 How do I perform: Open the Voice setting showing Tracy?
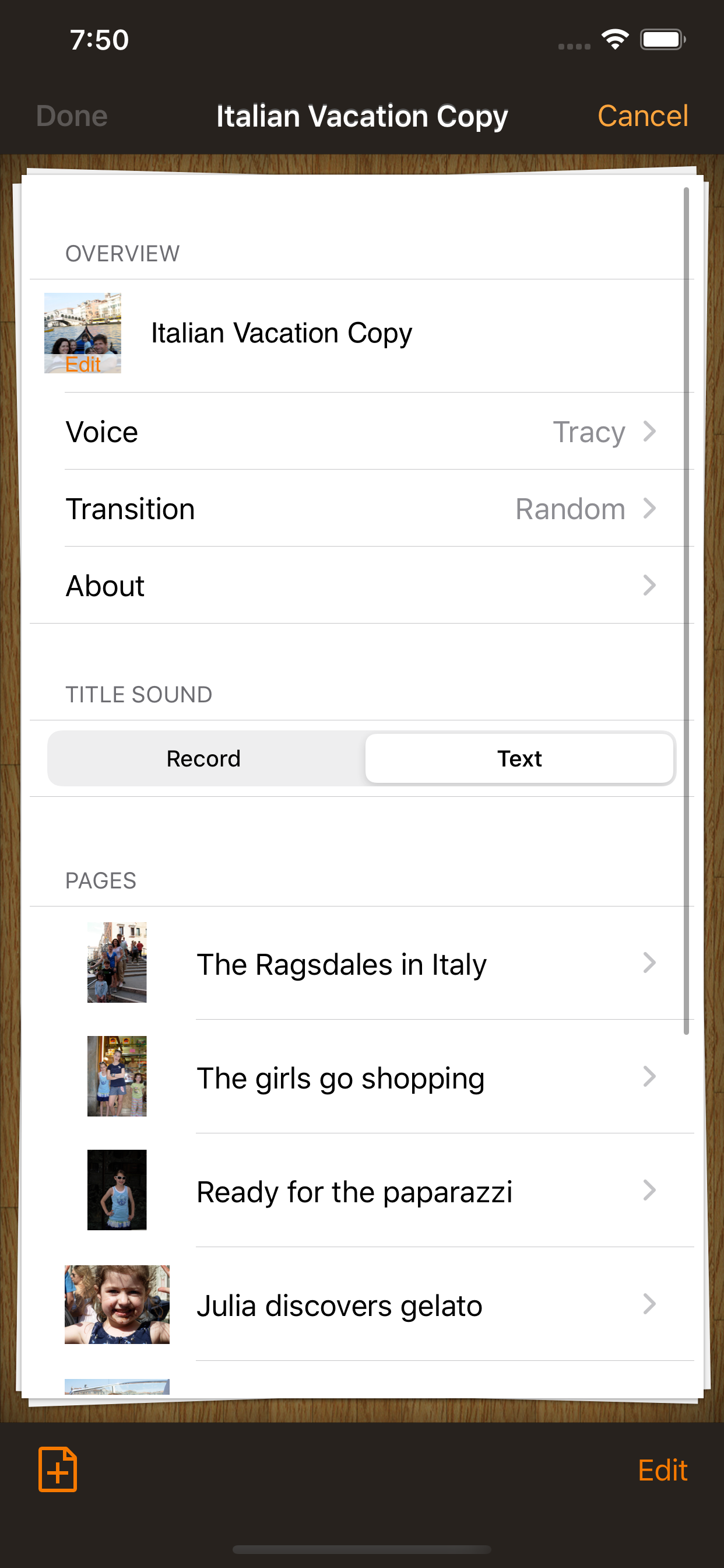tap(361, 431)
